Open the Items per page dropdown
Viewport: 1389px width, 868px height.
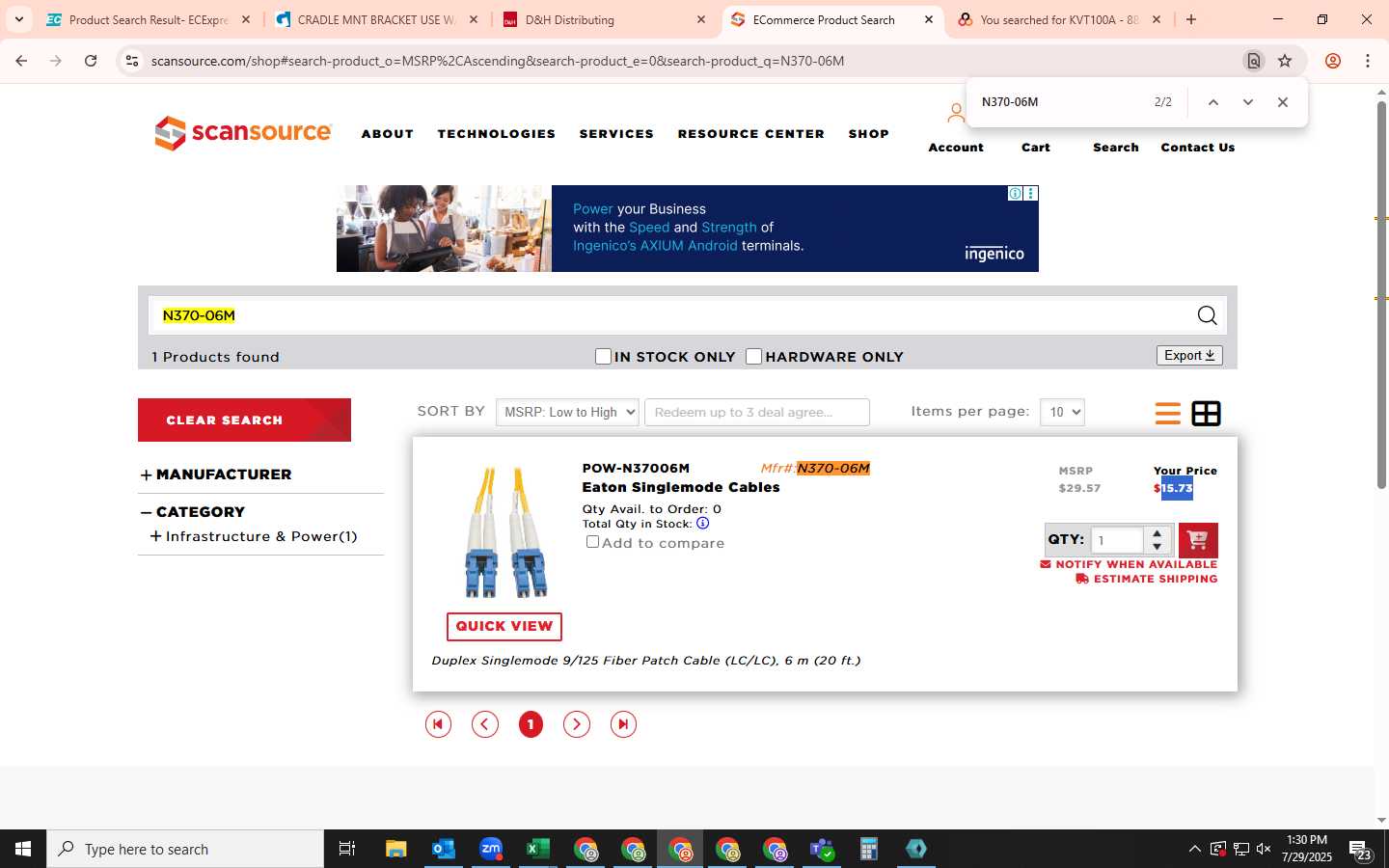click(x=1062, y=412)
